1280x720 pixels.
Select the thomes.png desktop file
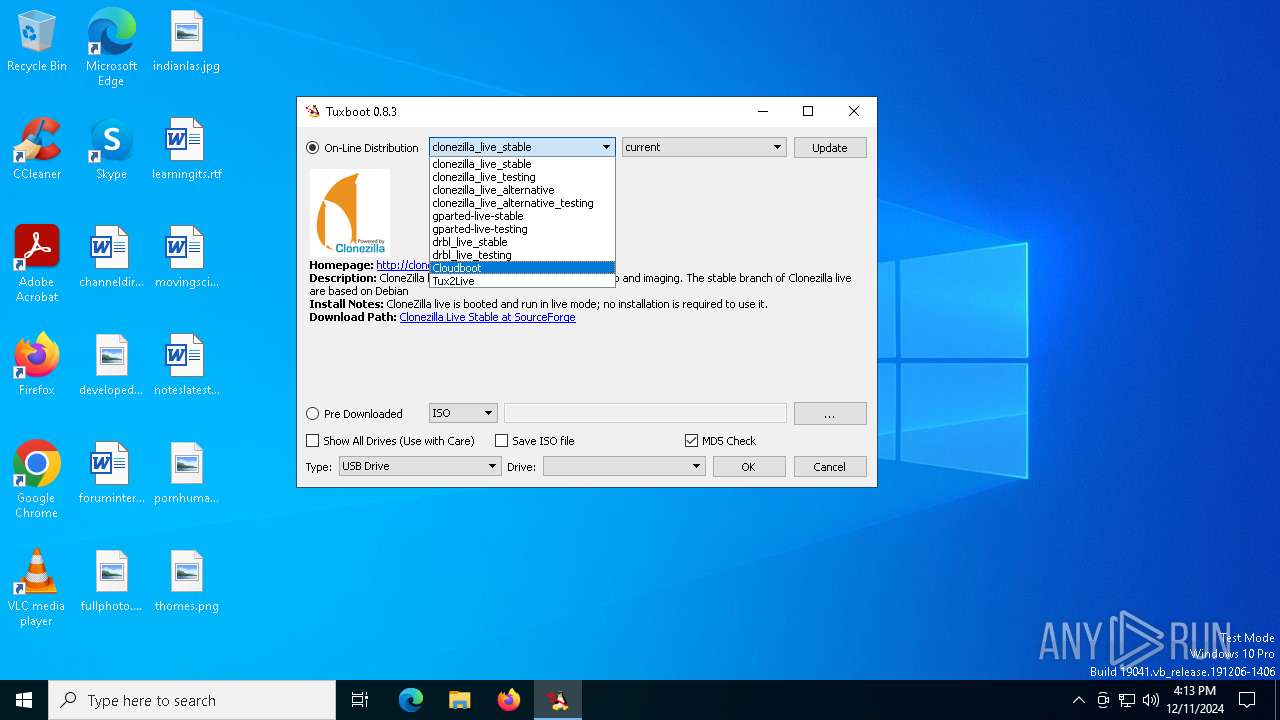[186, 582]
